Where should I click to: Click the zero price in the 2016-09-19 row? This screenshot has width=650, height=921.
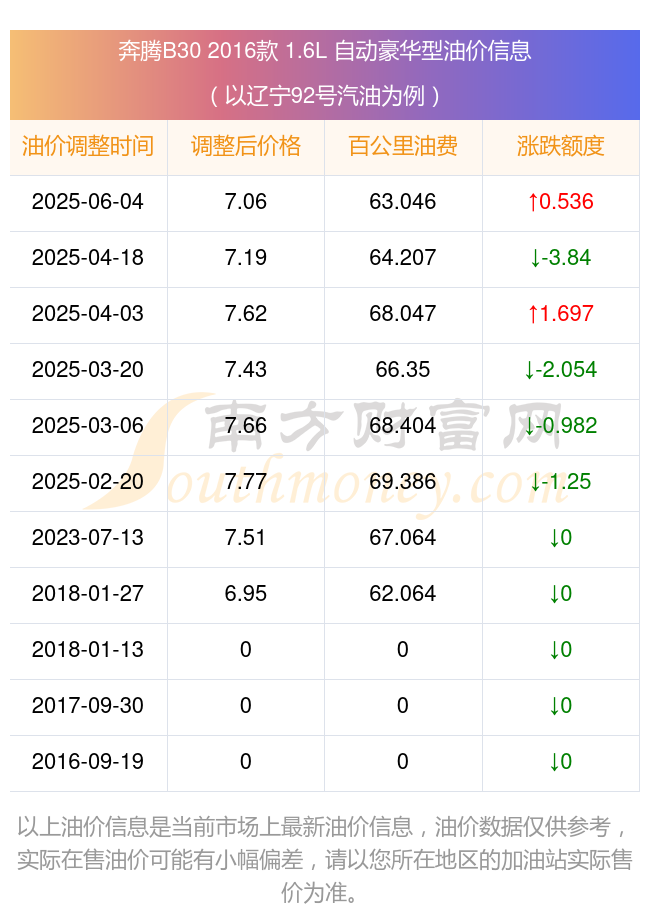[x=245, y=762]
